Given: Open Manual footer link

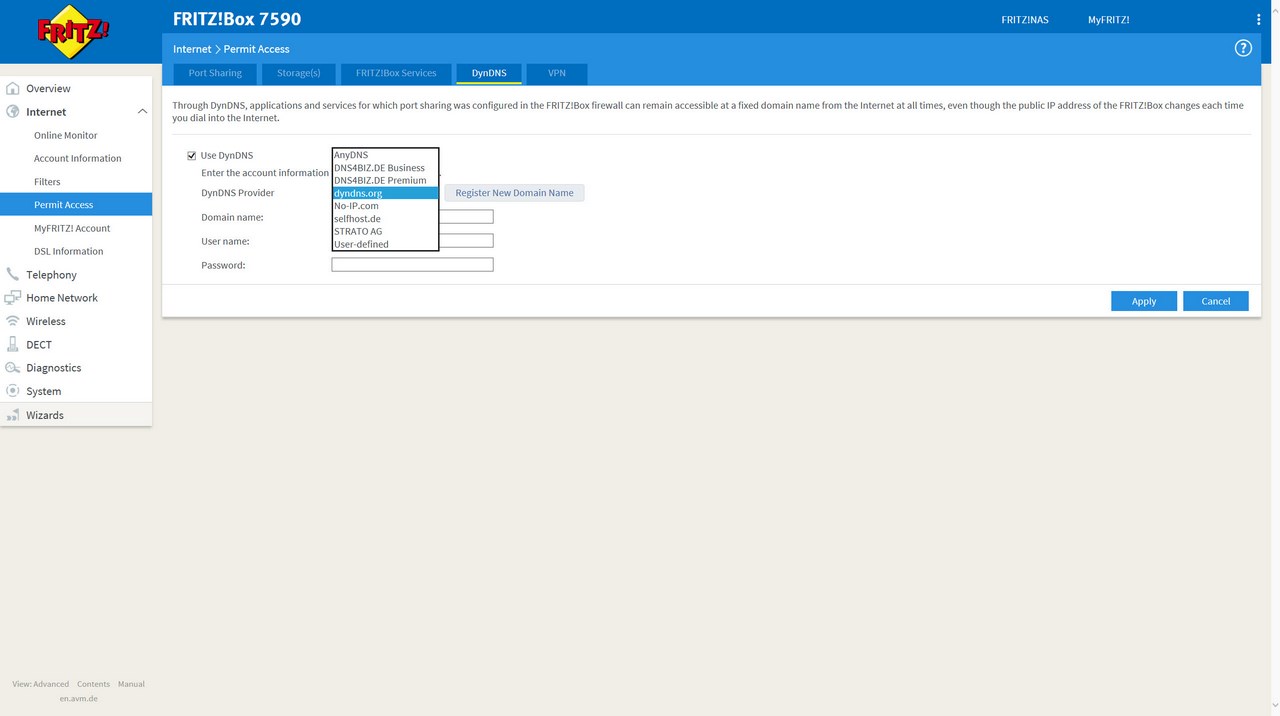Looking at the screenshot, I should click(x=131, y=684).
